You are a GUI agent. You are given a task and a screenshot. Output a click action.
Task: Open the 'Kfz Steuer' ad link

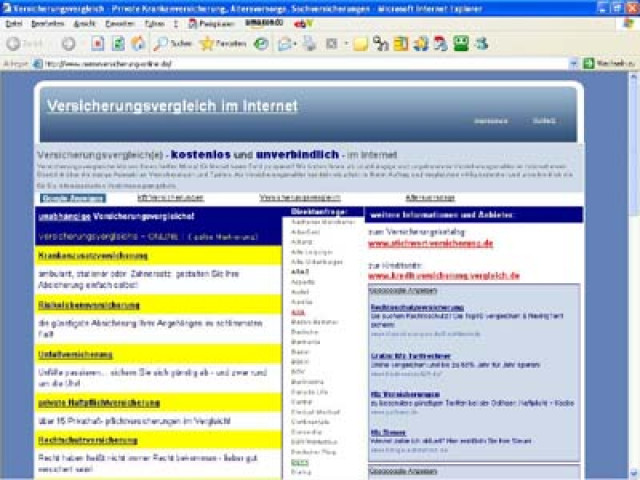pos(388,432)
